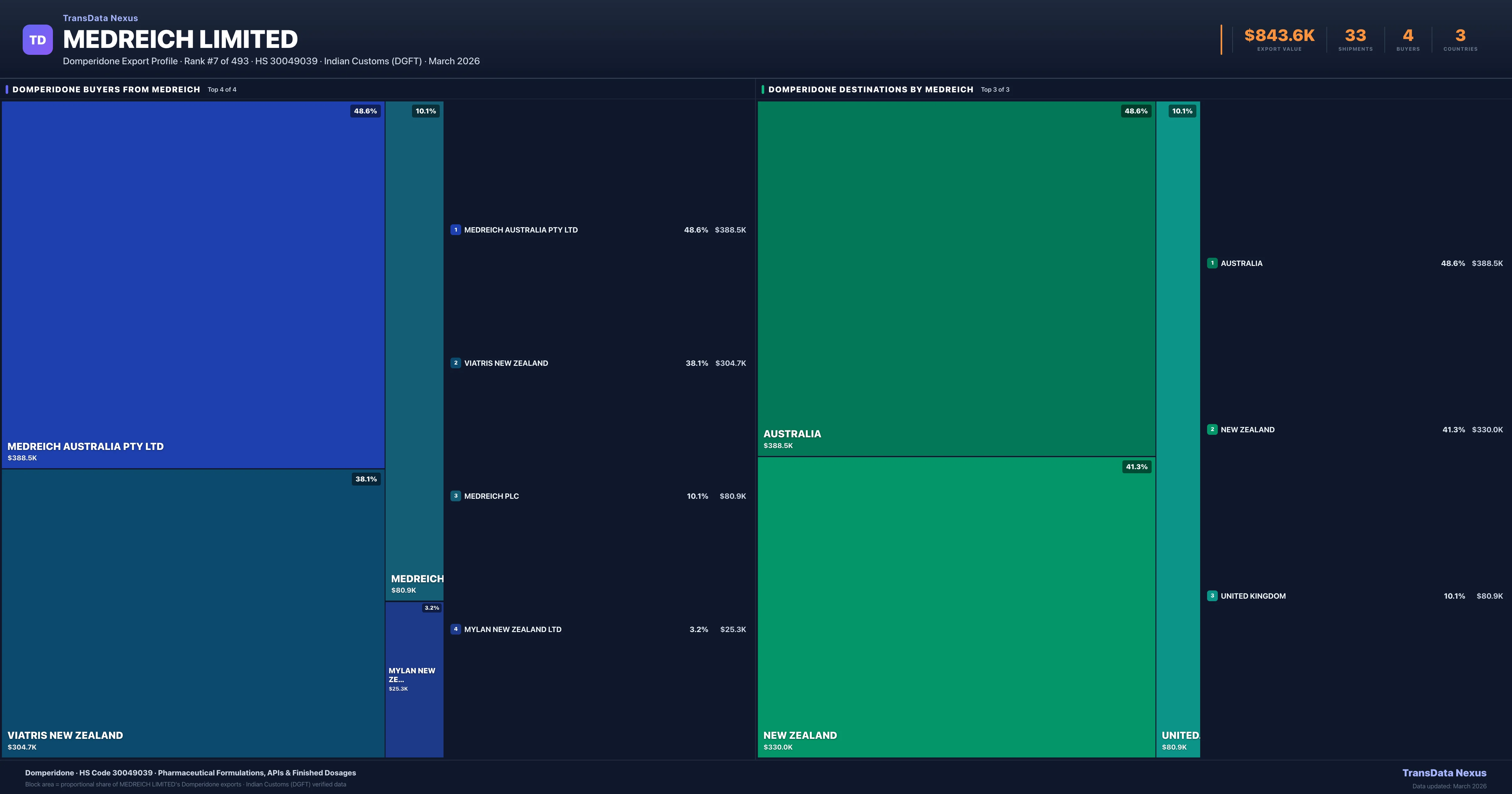Viewport: 1512px width, 794px height.
Task: Select the numbered badge 3 beside MEDREICH PLC
Action: (456, 496)
